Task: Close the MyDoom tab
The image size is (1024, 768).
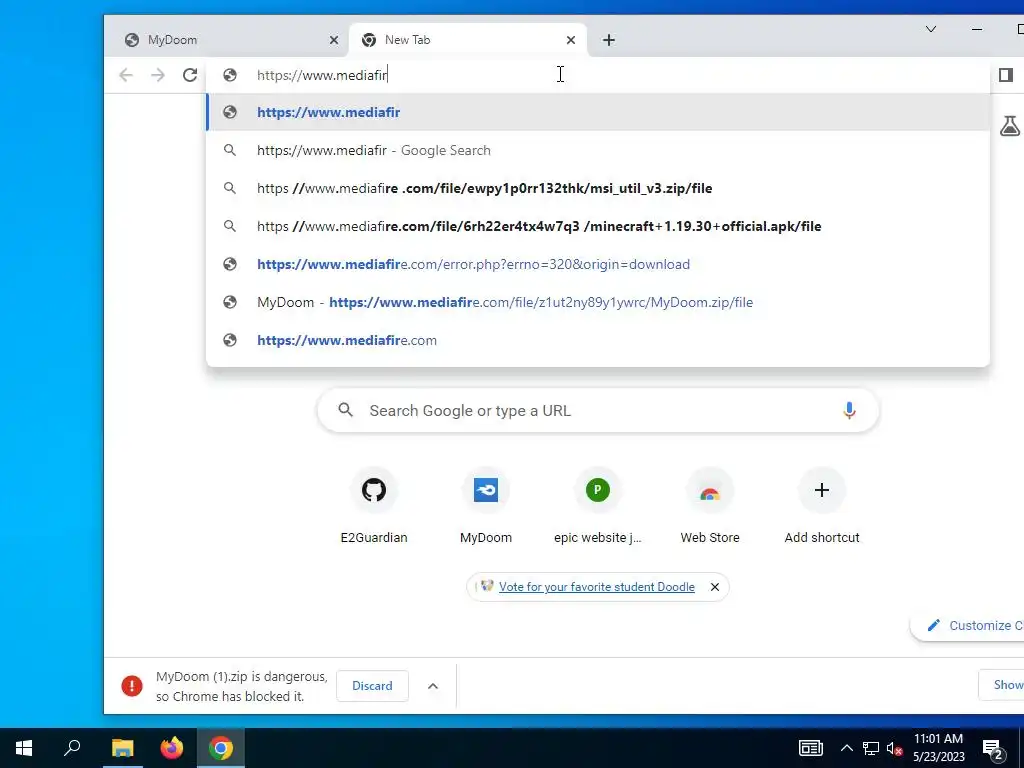Action: click(334, 40)
